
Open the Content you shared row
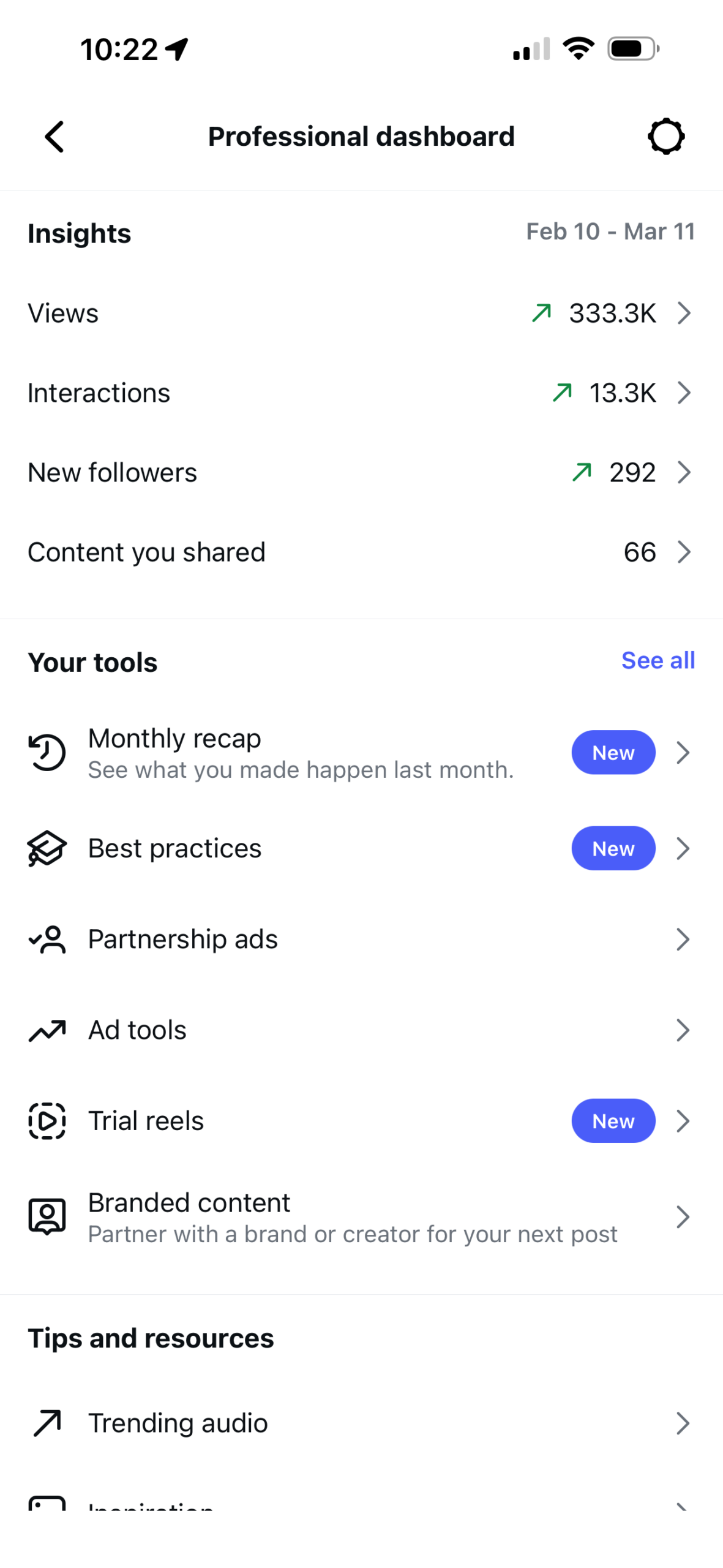[361, 552]
